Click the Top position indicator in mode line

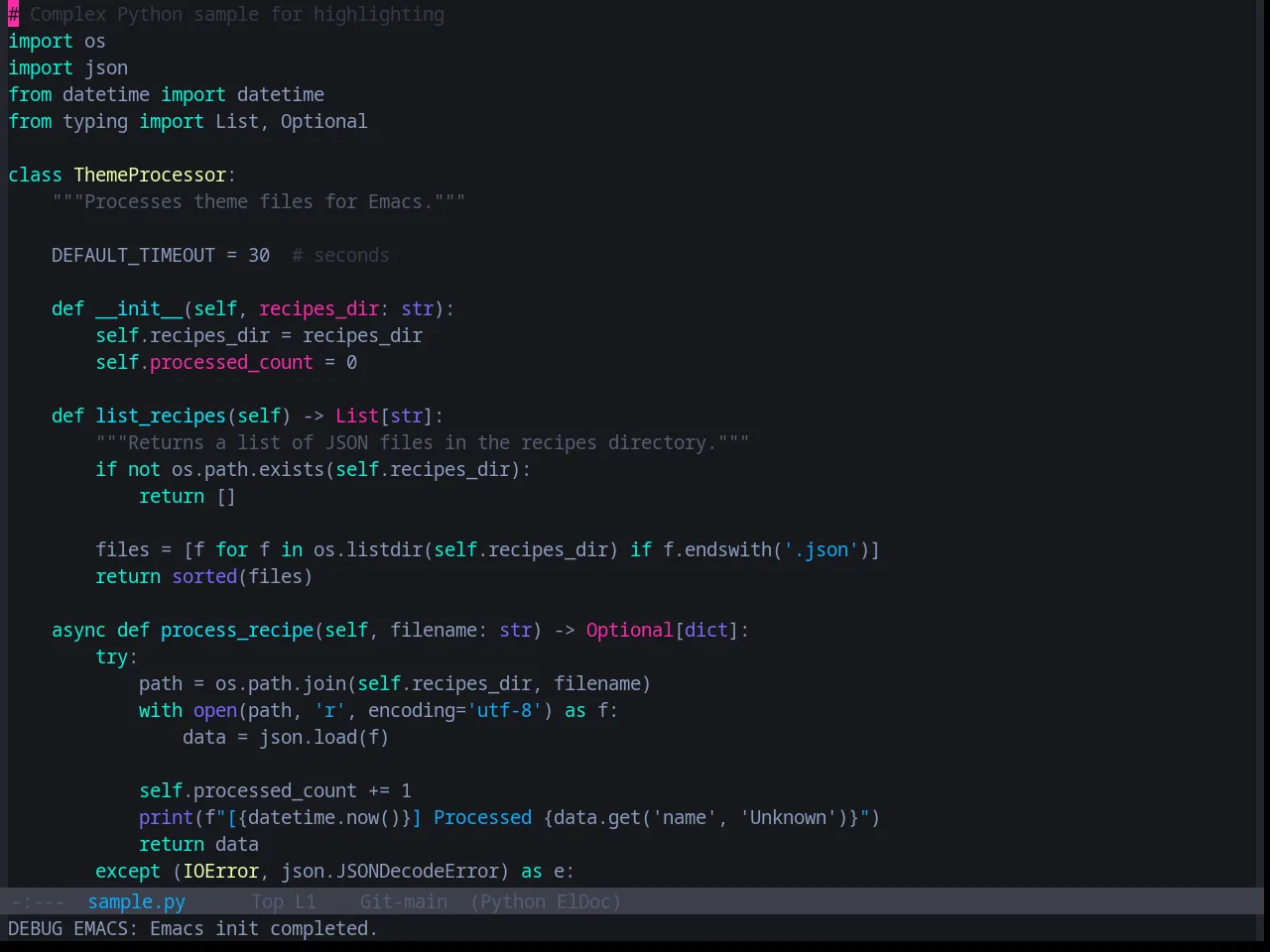[267, 901]
